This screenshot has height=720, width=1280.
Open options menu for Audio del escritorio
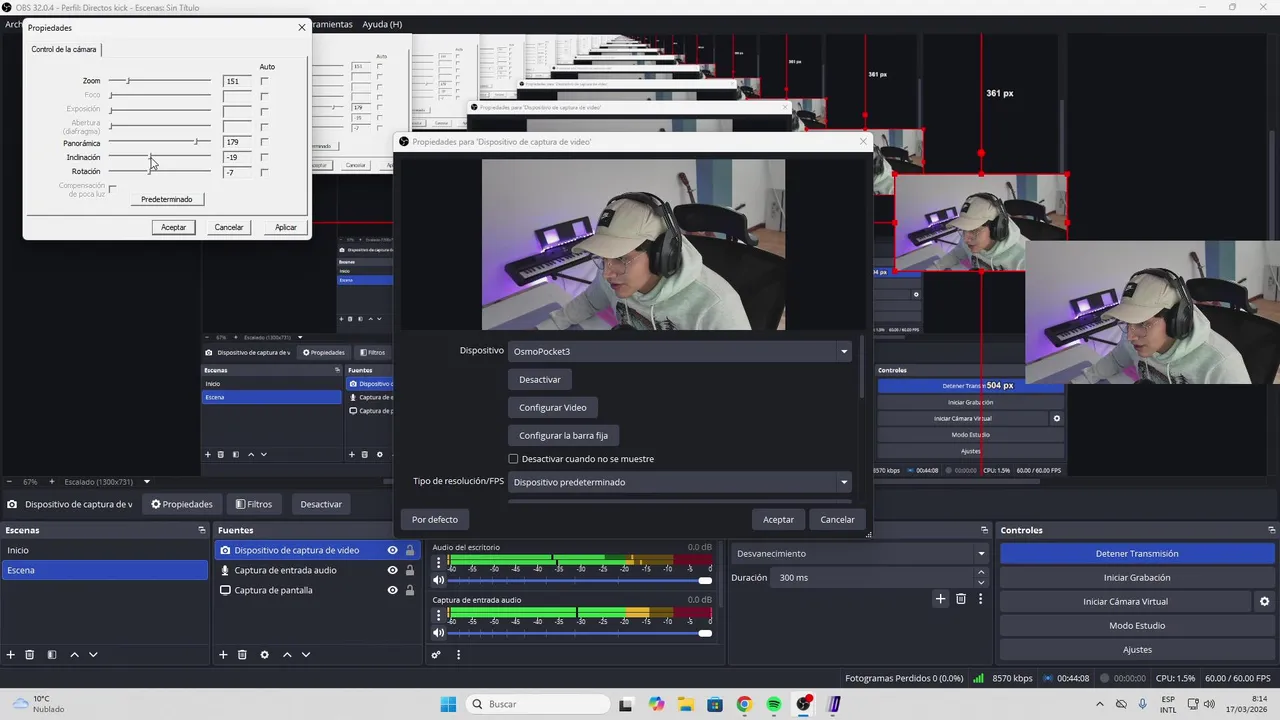coord(438,562)
